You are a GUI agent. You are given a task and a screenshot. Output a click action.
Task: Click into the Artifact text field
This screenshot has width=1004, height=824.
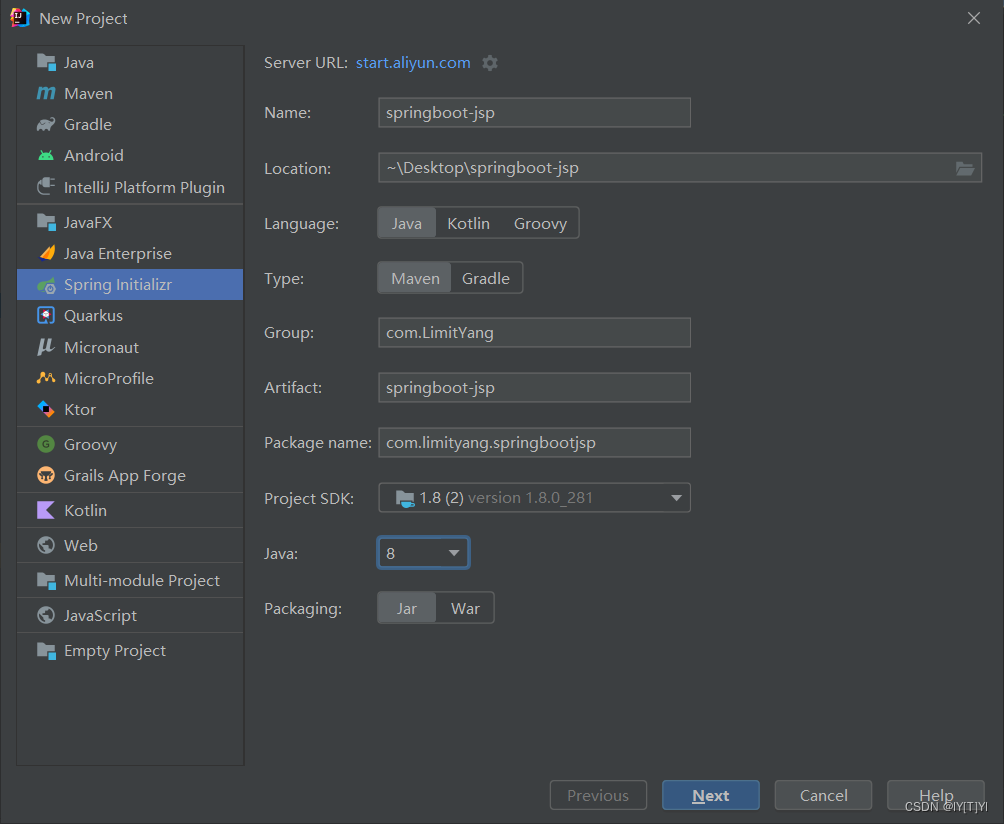535,387
